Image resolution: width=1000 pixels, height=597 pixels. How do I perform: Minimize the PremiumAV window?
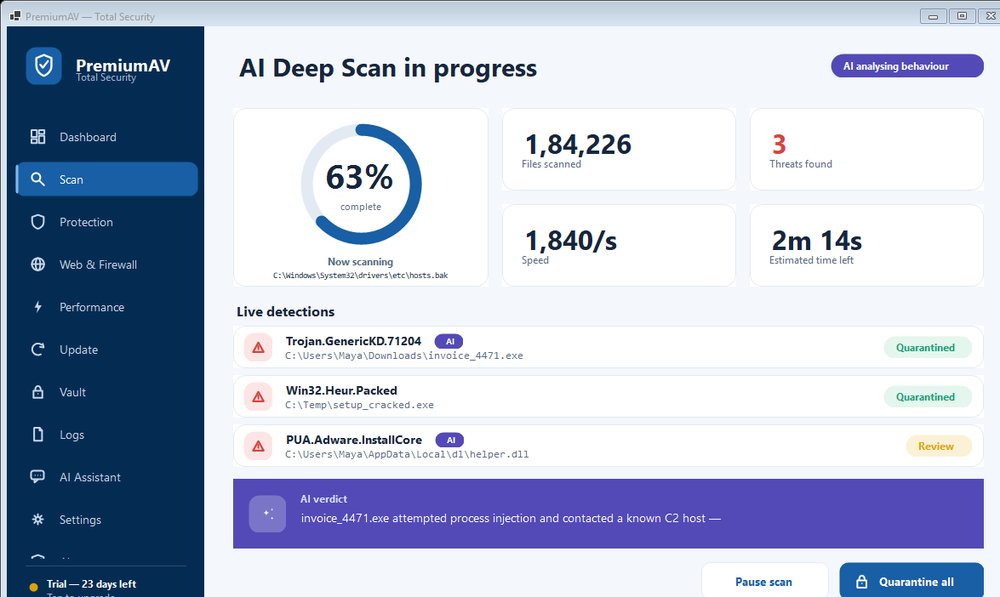(x=933, y=16)
